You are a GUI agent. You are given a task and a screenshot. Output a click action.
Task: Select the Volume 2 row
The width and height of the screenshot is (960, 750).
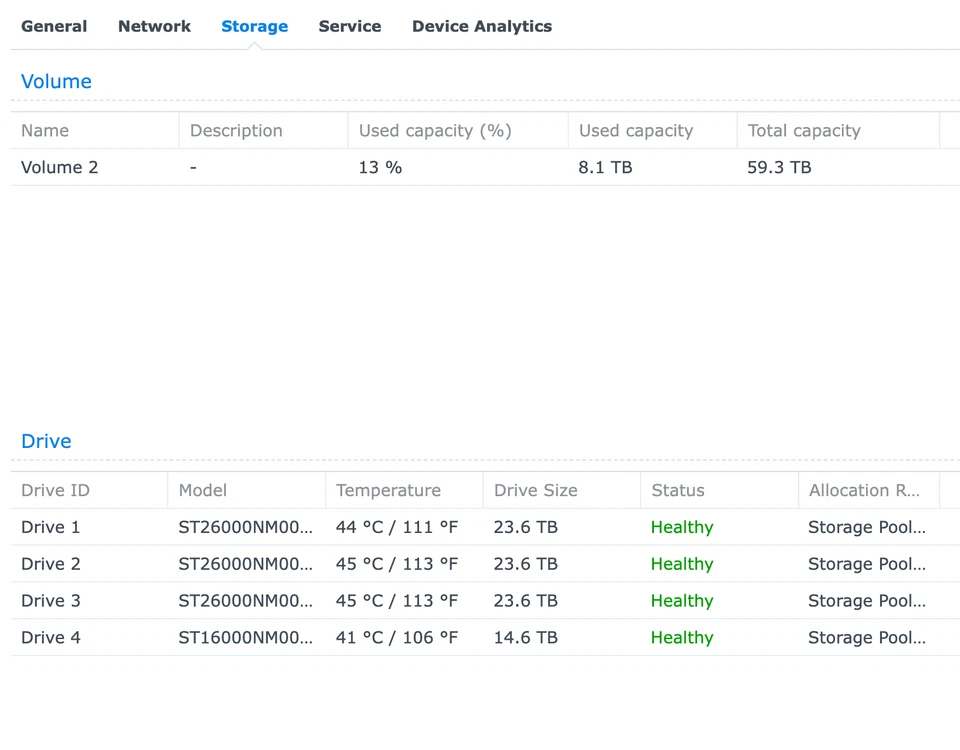(60, 167)
